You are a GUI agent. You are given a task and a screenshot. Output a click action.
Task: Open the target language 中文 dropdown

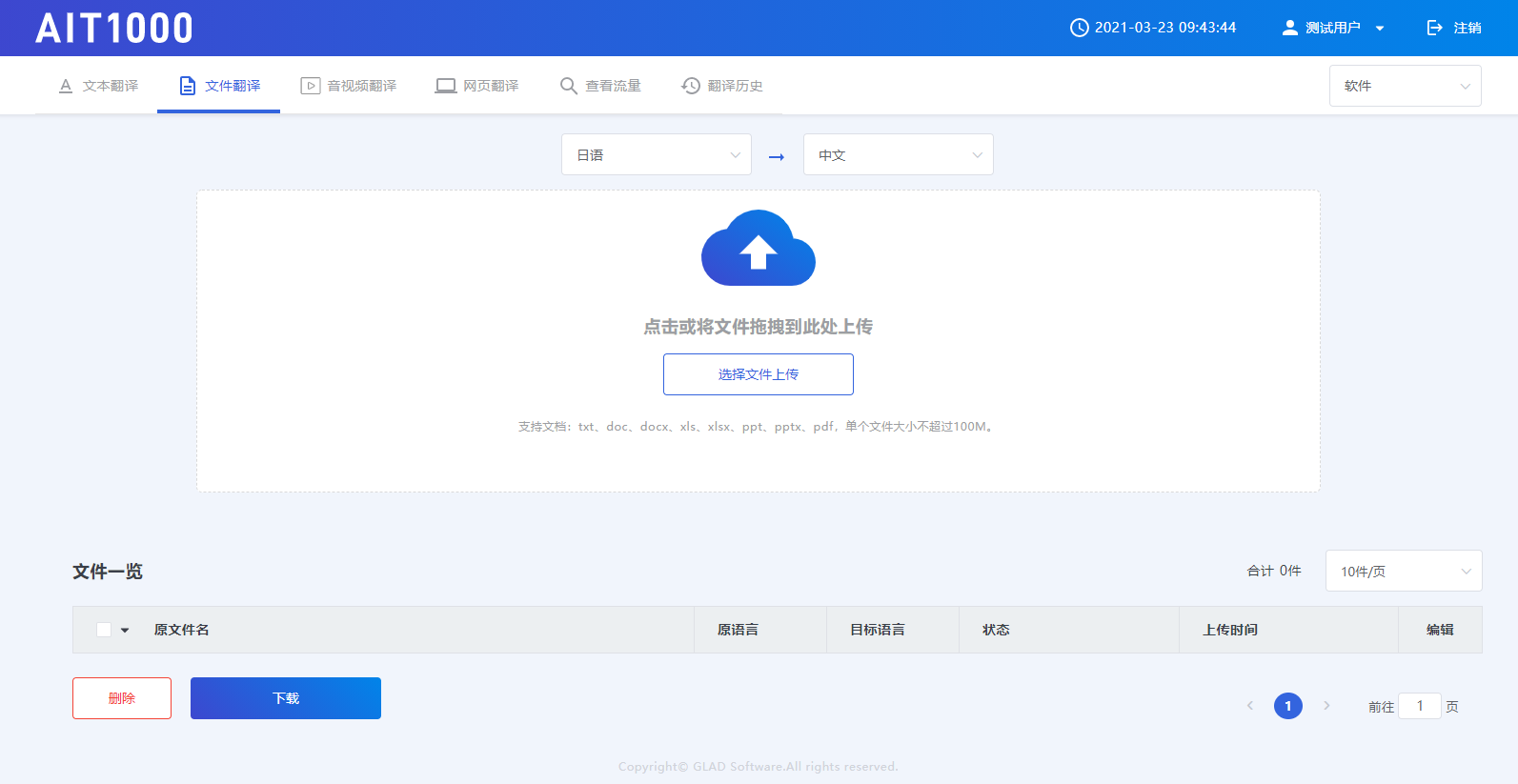898,154
